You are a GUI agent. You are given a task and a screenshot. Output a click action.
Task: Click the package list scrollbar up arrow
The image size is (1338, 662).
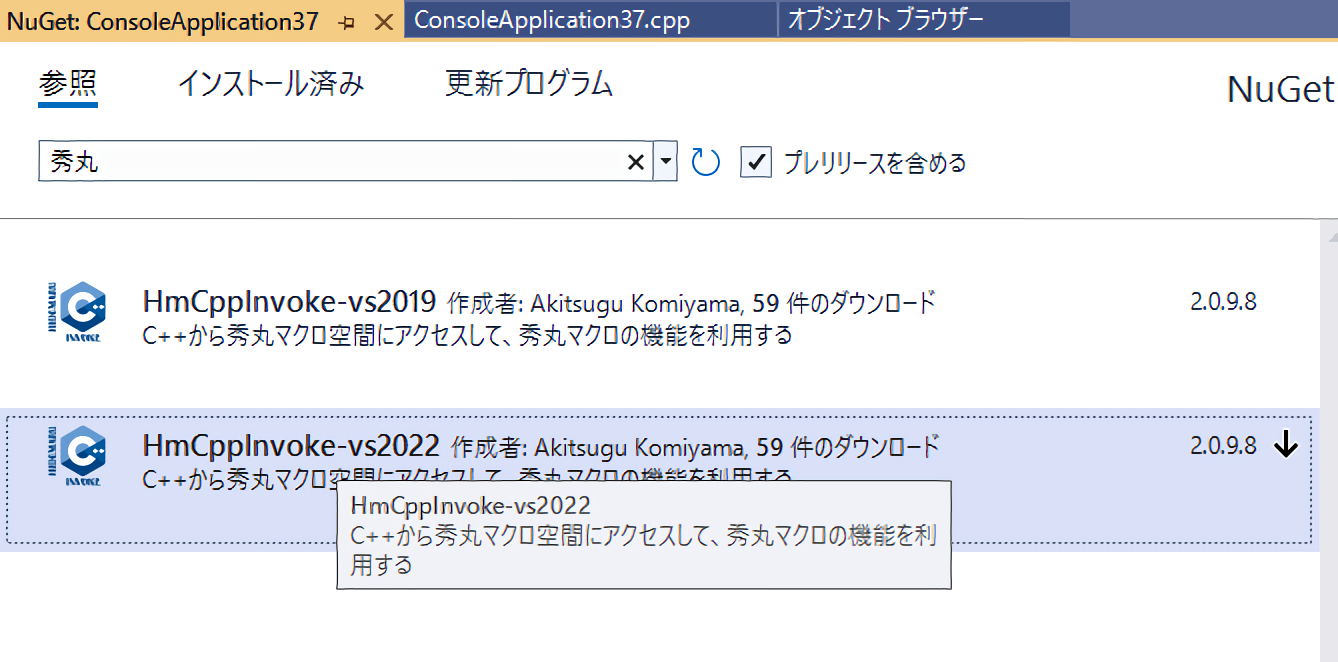pos(1330,236)
